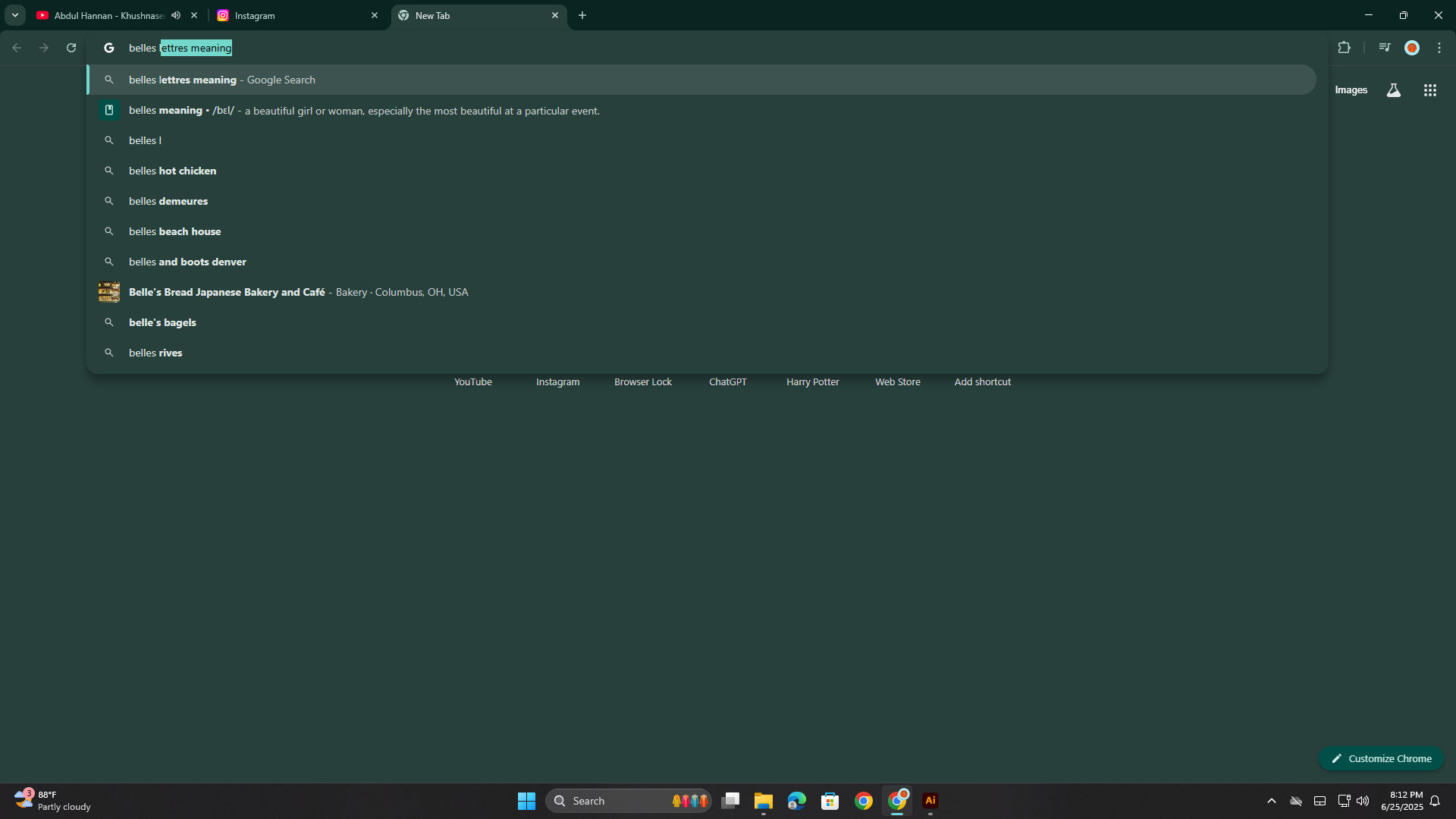Mute the YouTube tab audio icon
Viewport: 1456px width, 819px height.
click(x=176, y=15)
